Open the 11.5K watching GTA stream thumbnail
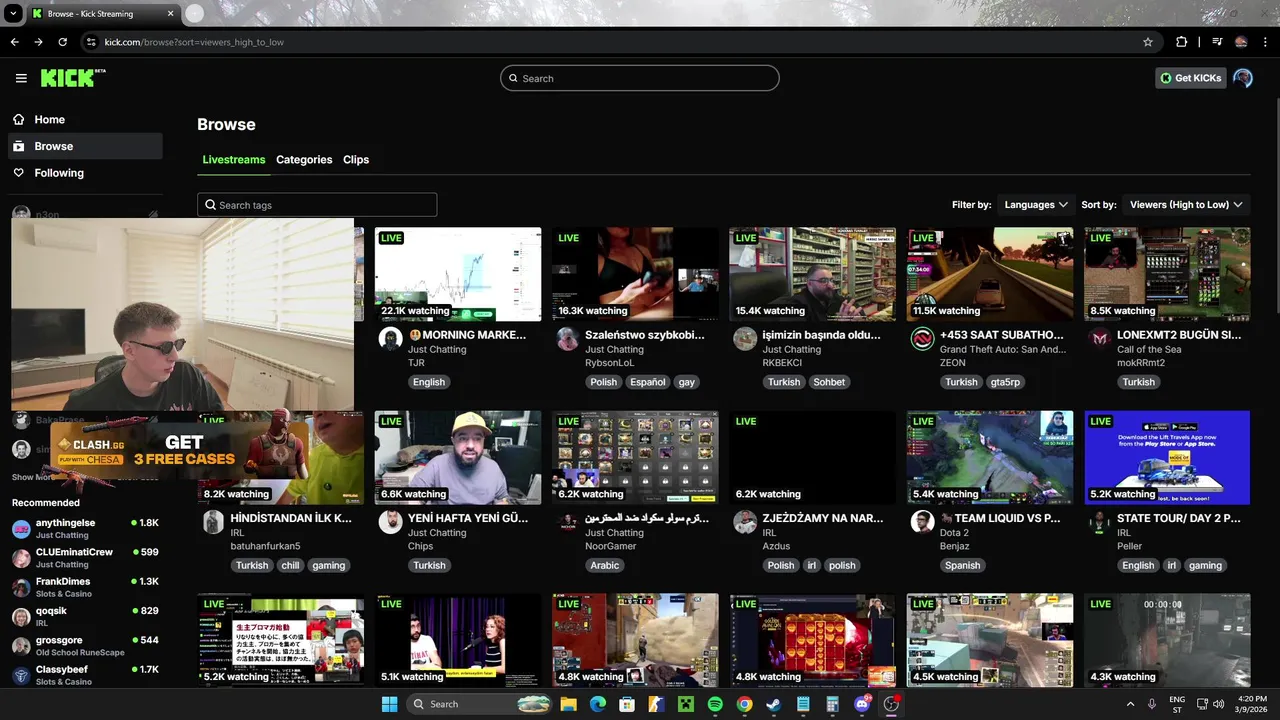Viewport: 1280px width, 720px height. [x=990, y=274]
